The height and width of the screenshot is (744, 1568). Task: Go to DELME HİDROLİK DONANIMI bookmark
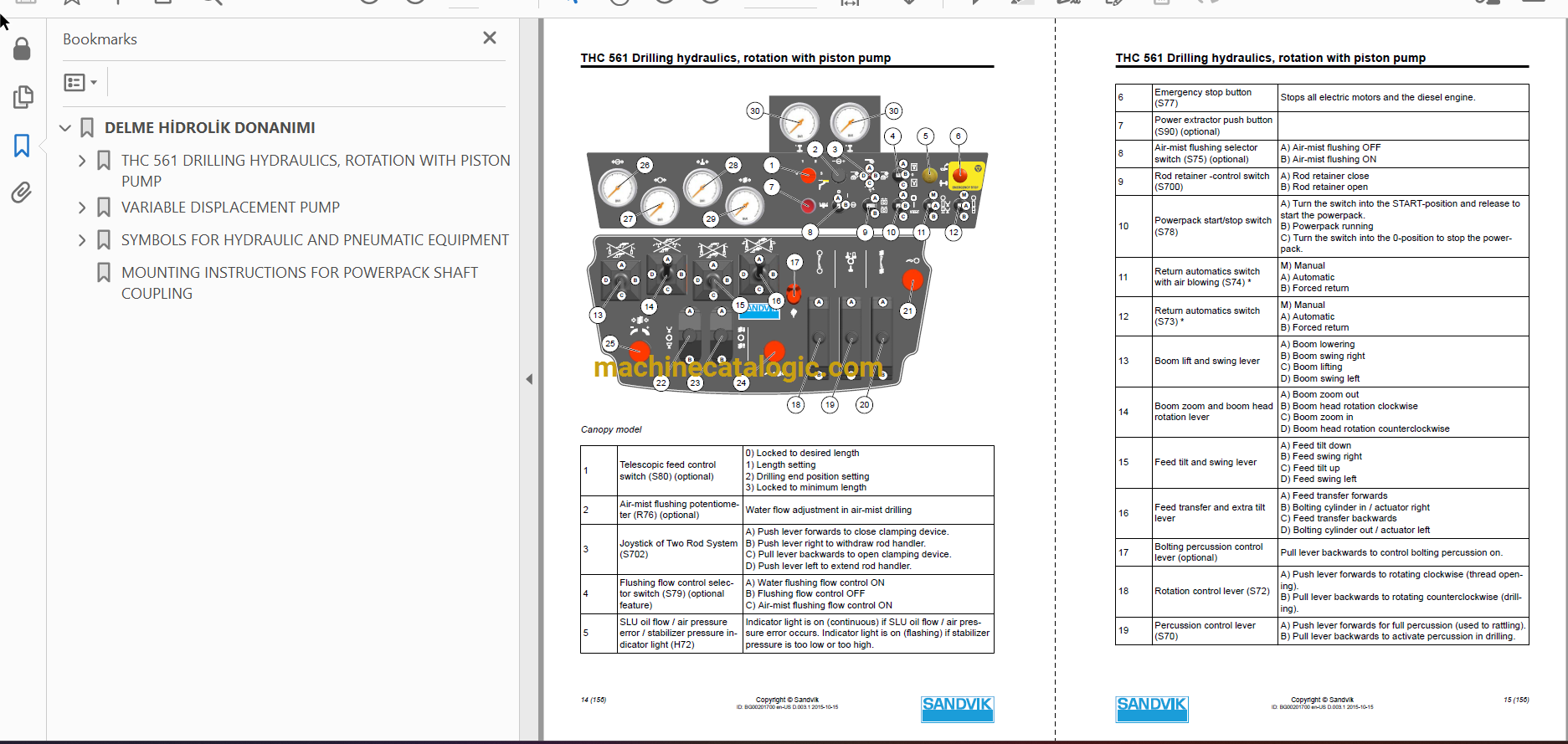coord(209,128)
